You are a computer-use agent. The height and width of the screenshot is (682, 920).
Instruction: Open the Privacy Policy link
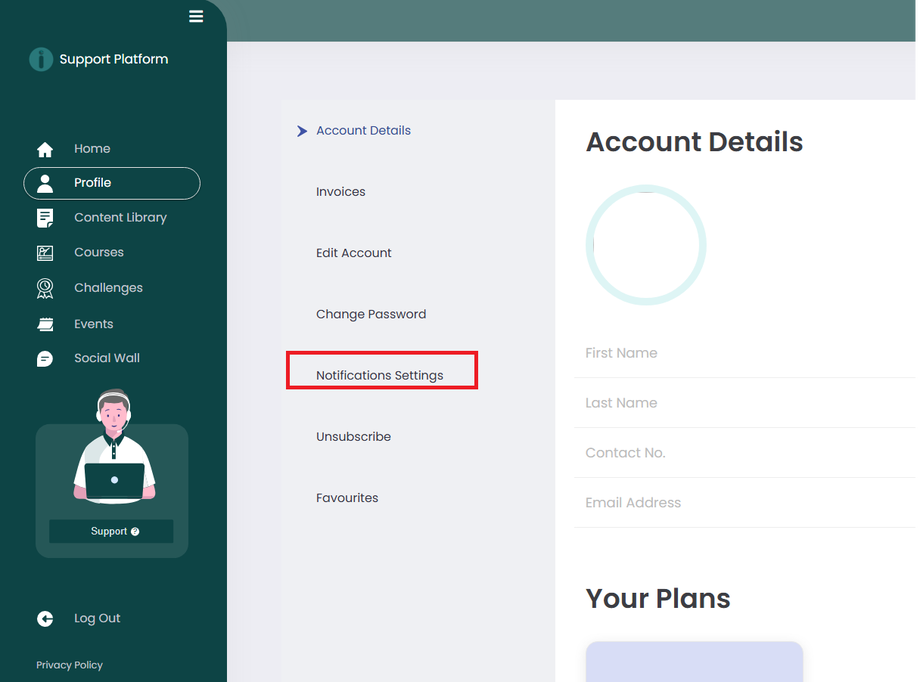click(x=69, y=665)
